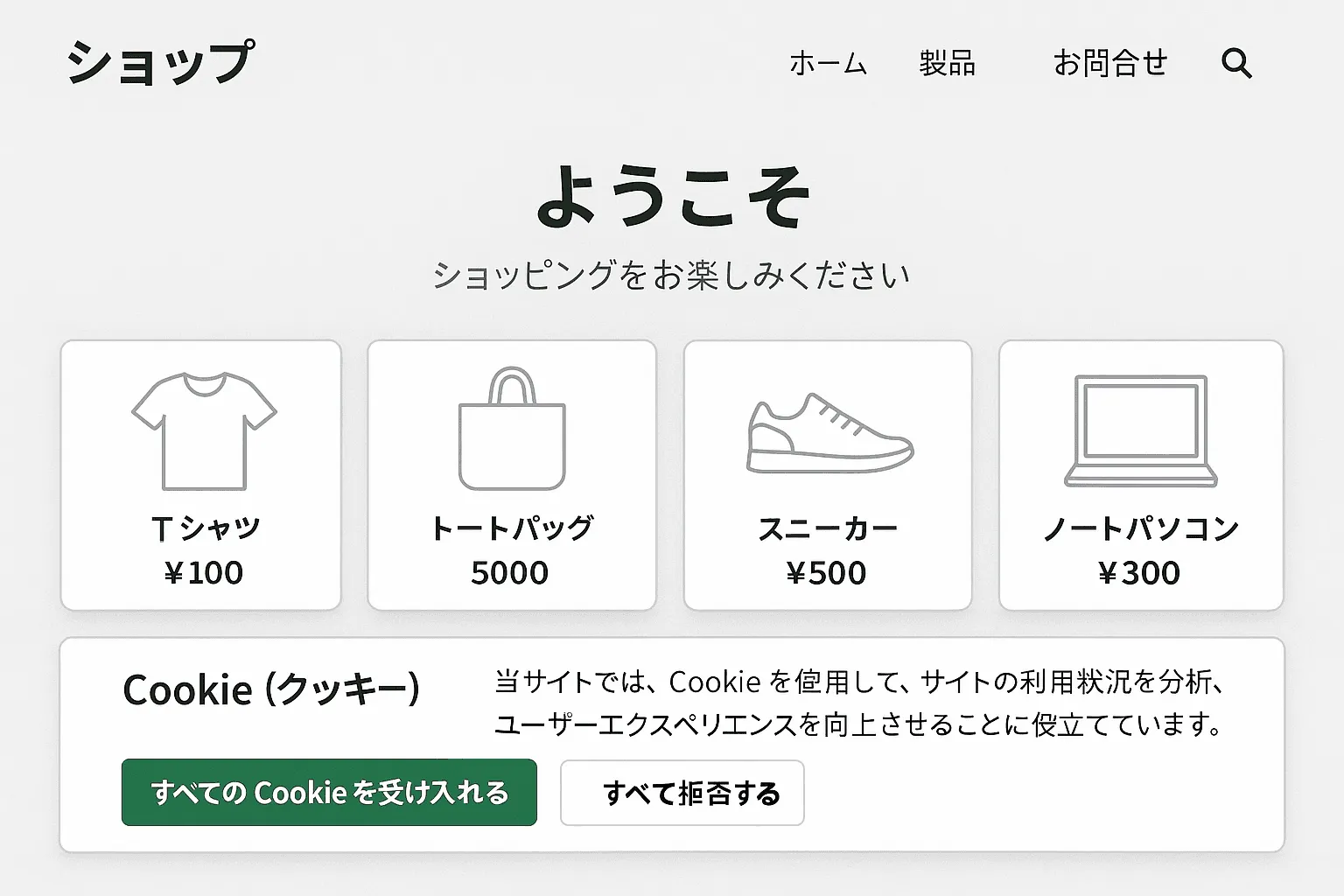Click the ようこそ welcome heading

point(672,199)
